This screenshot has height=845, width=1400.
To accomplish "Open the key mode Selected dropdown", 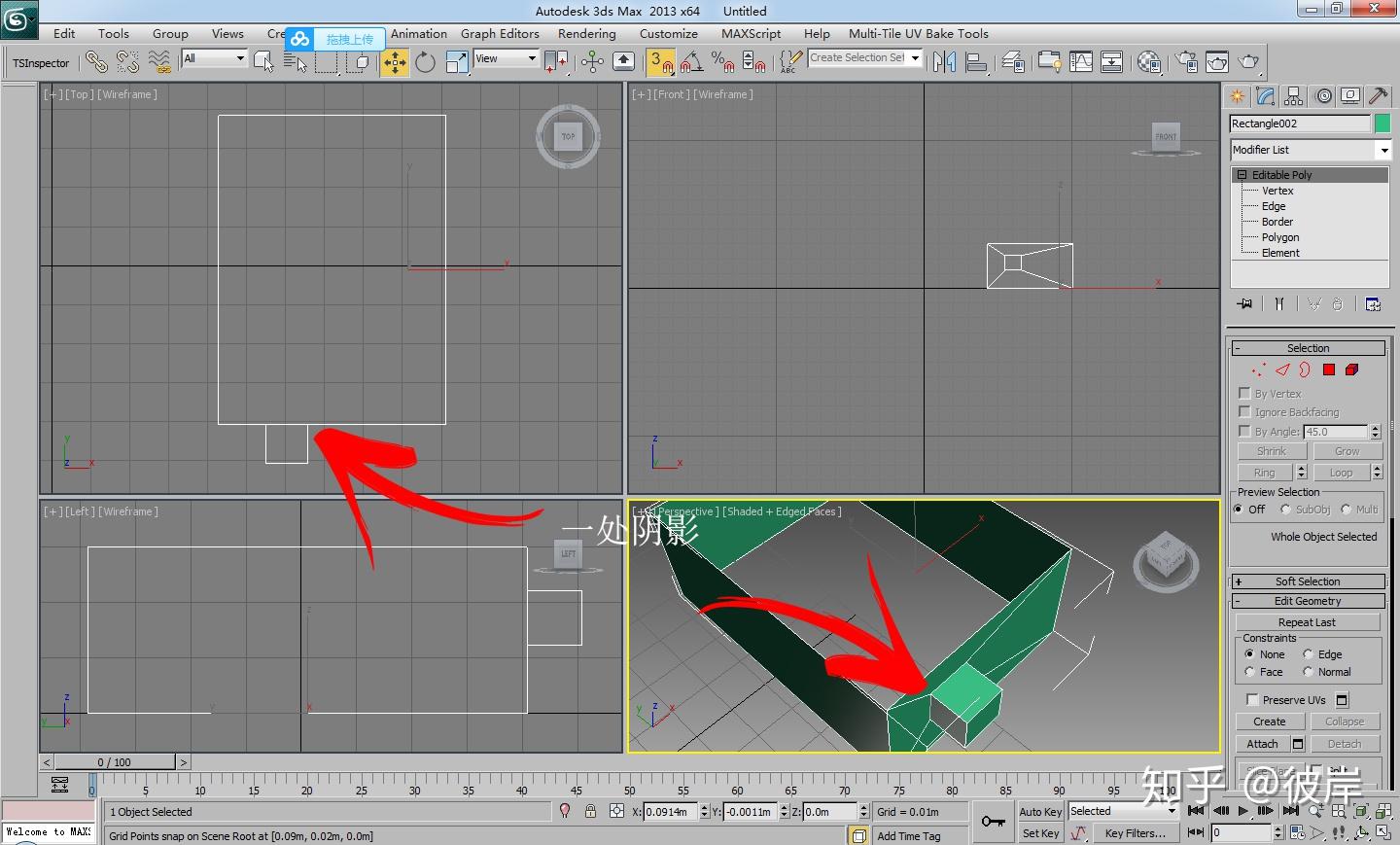I will click(1123, 811).
